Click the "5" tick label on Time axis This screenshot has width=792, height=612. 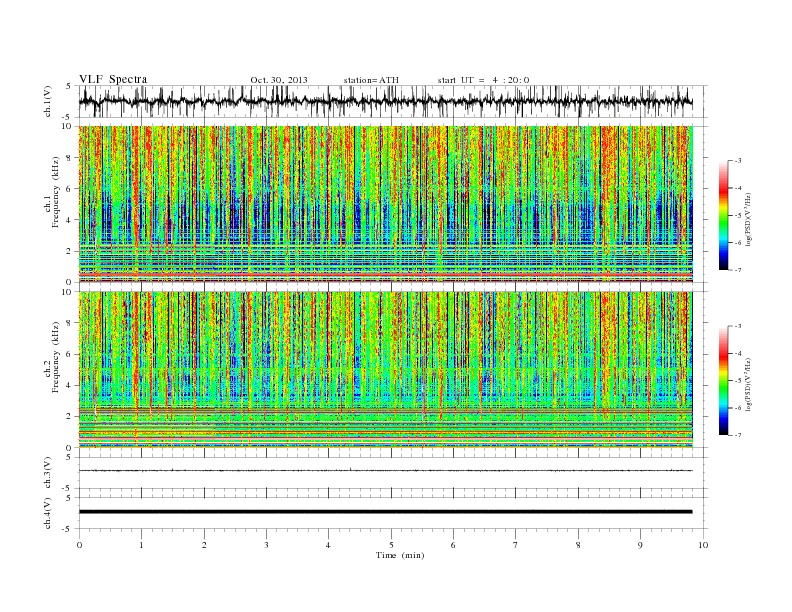coord(391,545)
